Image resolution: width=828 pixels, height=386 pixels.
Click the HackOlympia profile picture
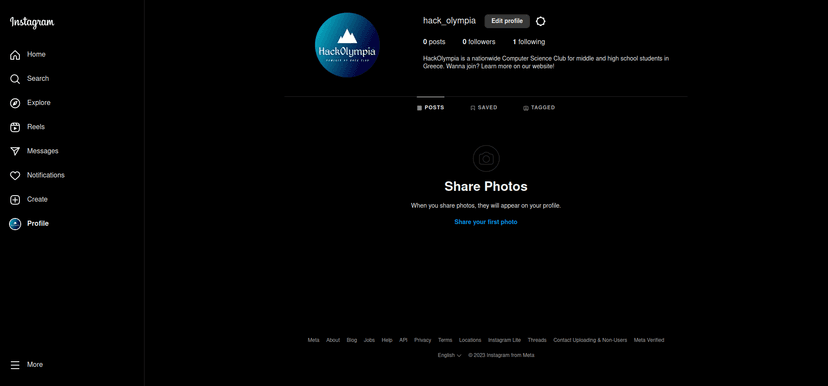click(347, 45)
